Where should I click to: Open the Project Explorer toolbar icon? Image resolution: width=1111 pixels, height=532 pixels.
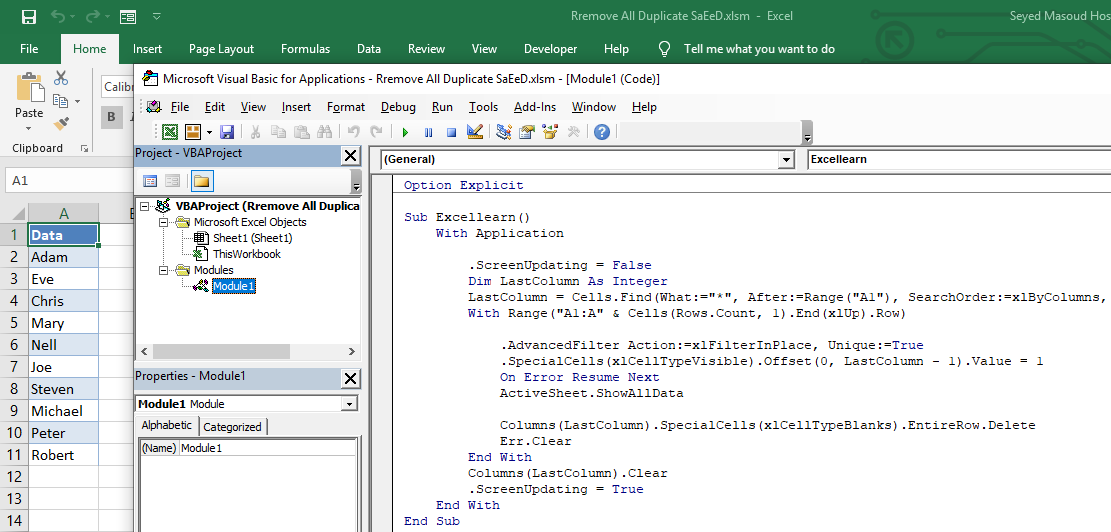(504, 132)
